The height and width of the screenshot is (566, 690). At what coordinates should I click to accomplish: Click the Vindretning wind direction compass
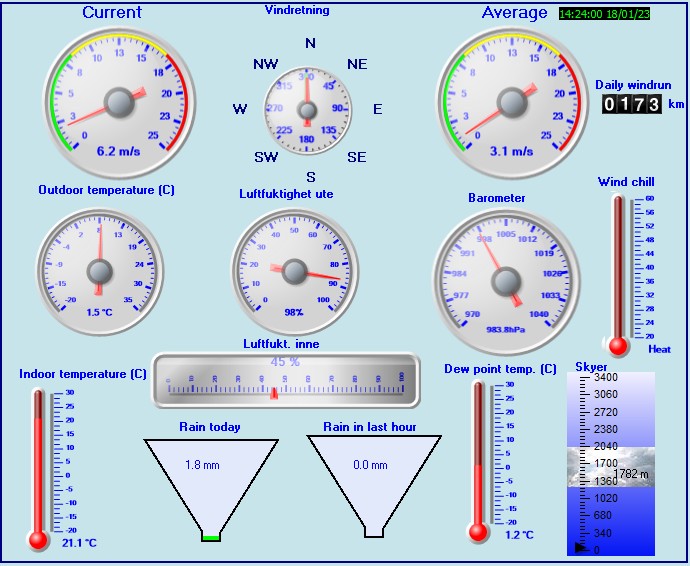(x=307, y=109)
